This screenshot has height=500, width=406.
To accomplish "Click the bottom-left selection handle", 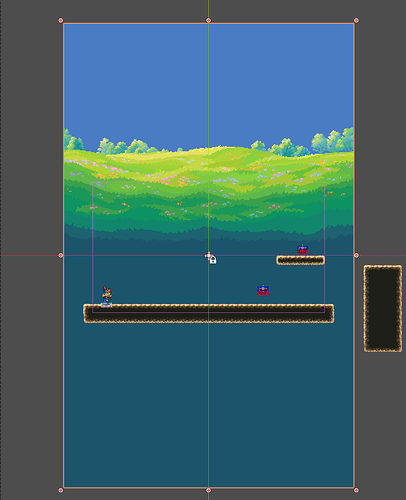I will [x=61, y=490].
